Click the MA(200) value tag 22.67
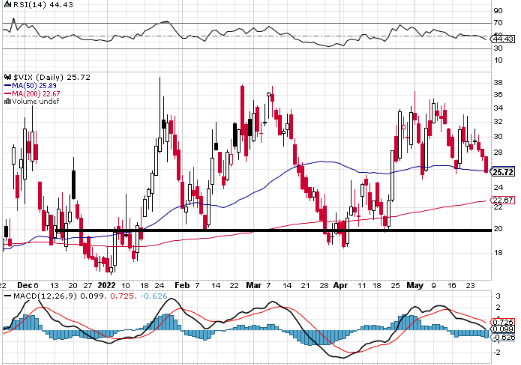Screen dimensions: 521x365 tap(503, 200)
